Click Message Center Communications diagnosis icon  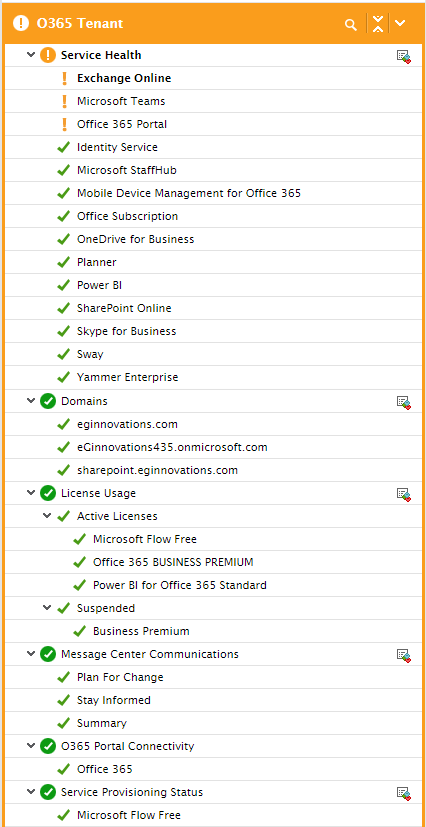pyautogui.click(x=404, y=656)
